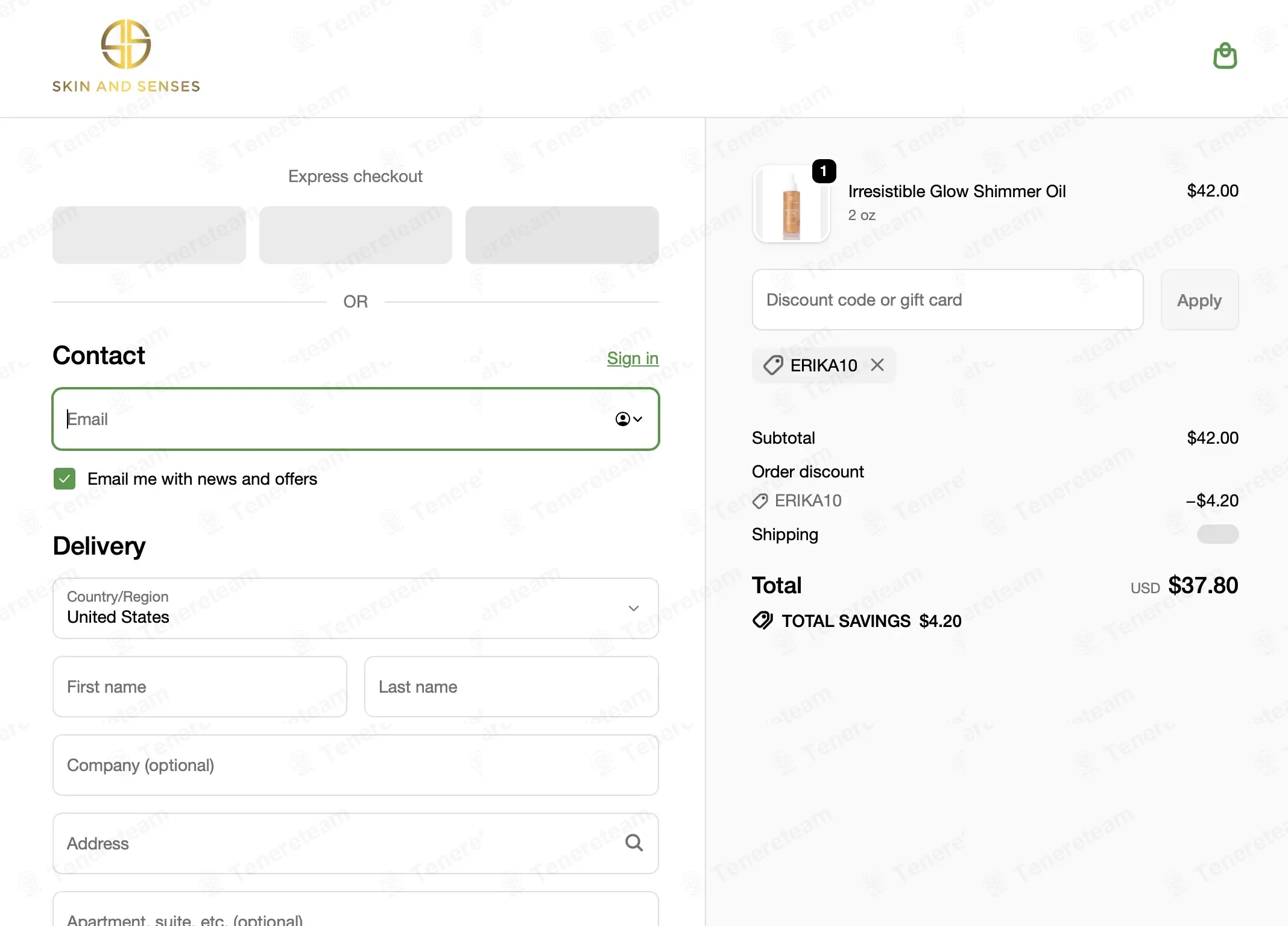The image size is (1288, 926).
Task: Click the ERIKA10 applied code tag
Action: (x=824, y=365)
